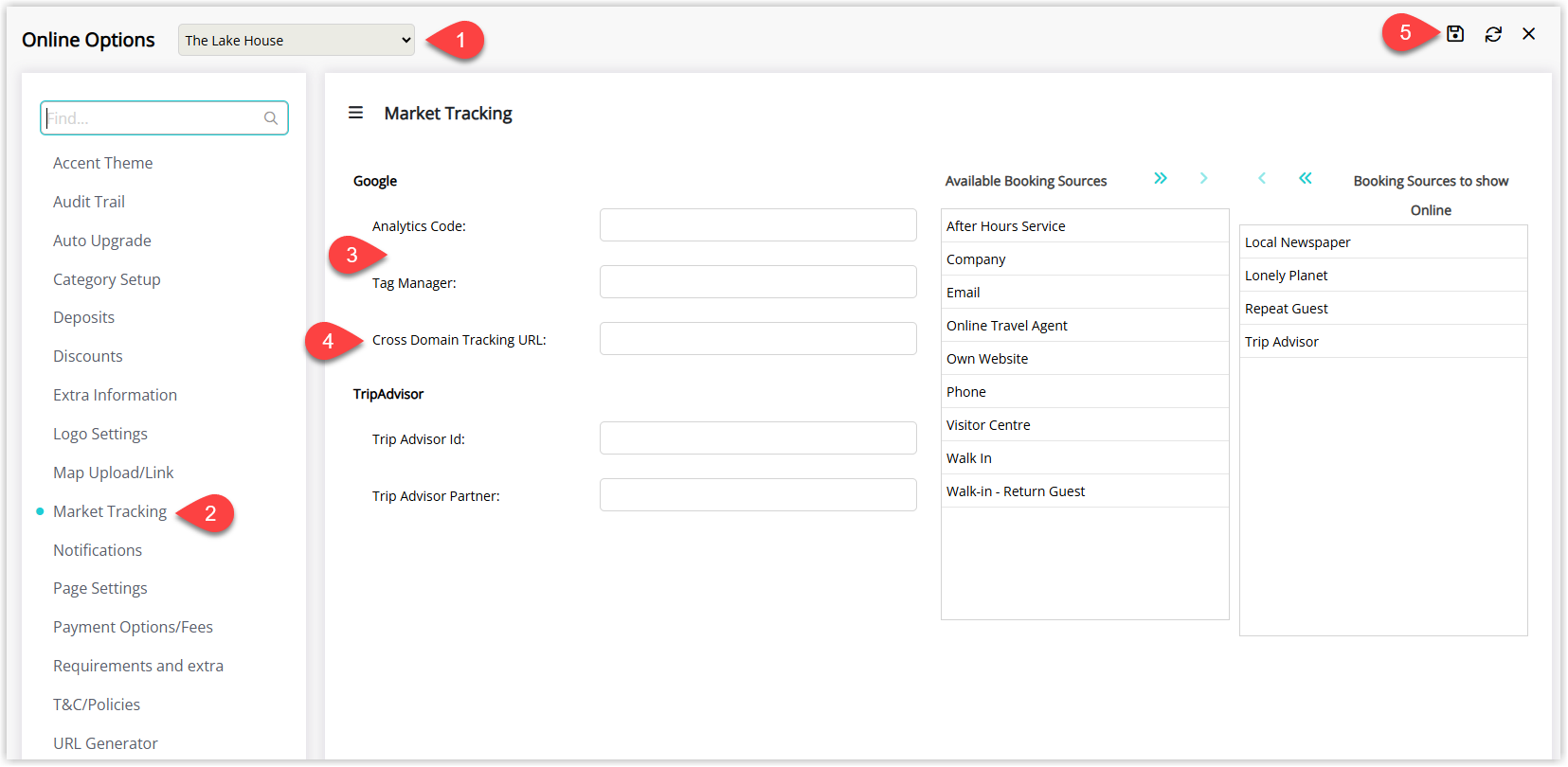Viewport: 1568px width, 767px height.
Task: Open Page Settings
Action: (100, 588)
